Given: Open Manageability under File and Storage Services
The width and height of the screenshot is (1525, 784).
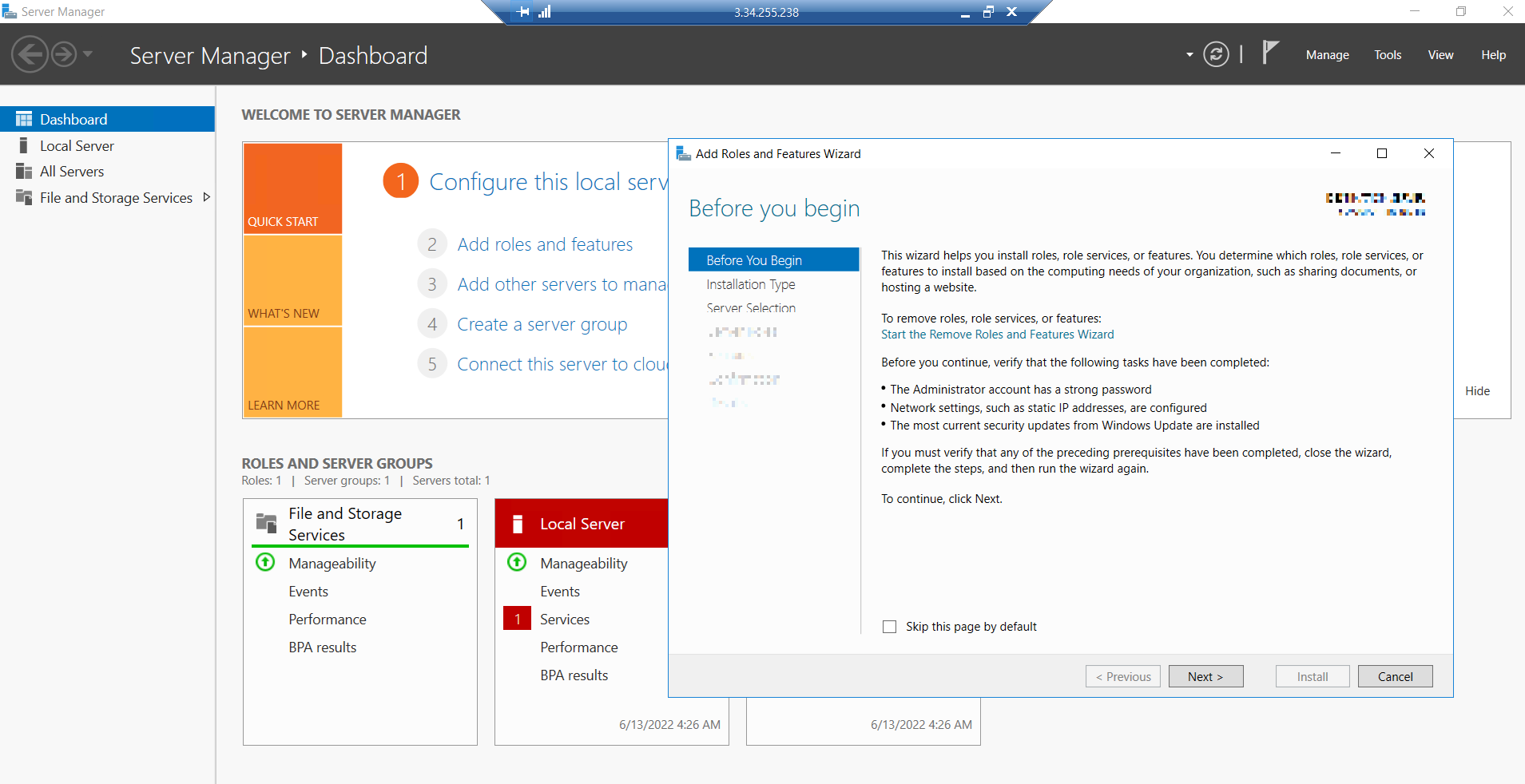Looking at the screenshot, I should [332, 564].
